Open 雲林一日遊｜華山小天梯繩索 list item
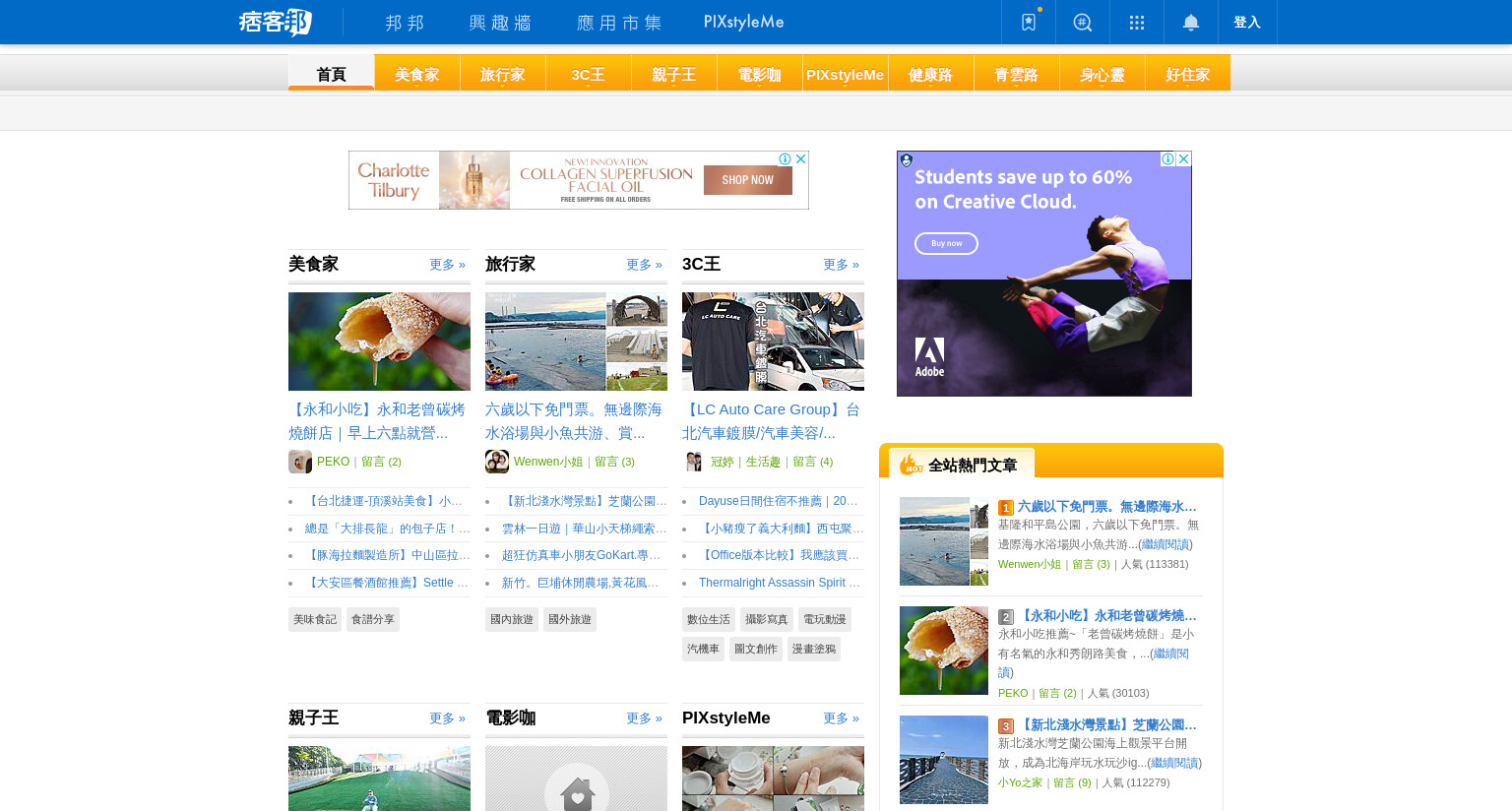This screenshot has height=811, width=1512. (585, 529)
